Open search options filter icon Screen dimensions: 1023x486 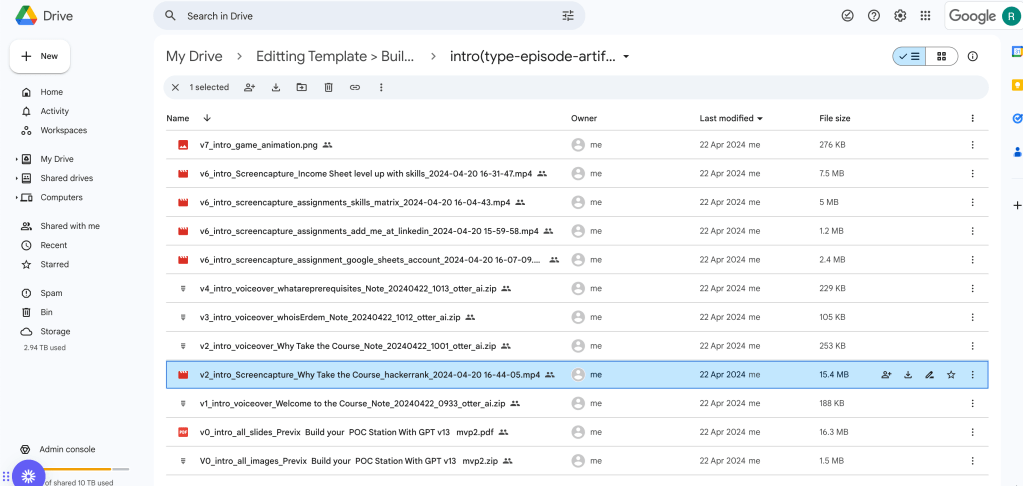[x=568, y=16]
